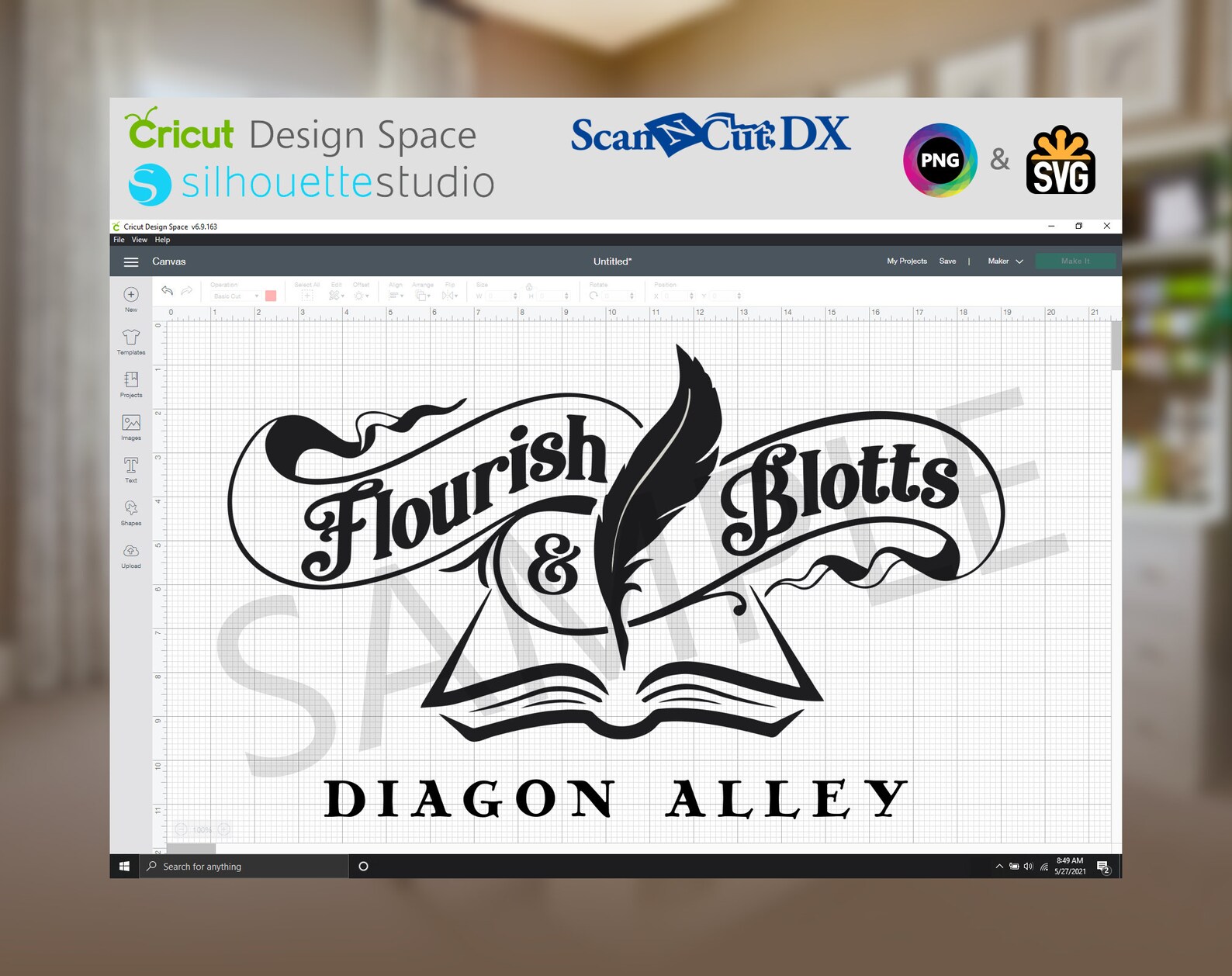Viewport: 1232px width, 976px height.
Task: Open the Edit tools dropdown
Action: (x=336, y=296)
